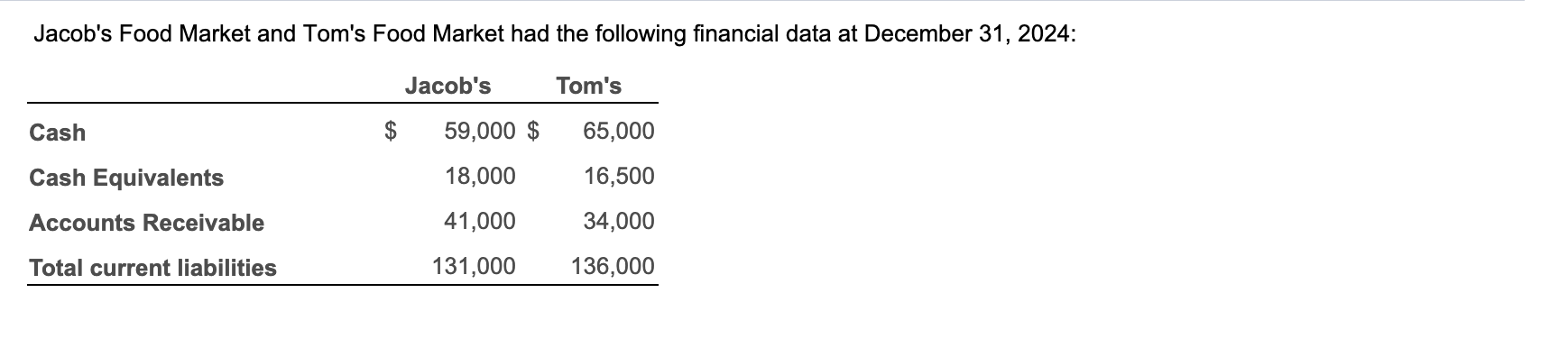Click the words "financial data" in the sentence
The image size is (1568, 348).
pos(765,36)
